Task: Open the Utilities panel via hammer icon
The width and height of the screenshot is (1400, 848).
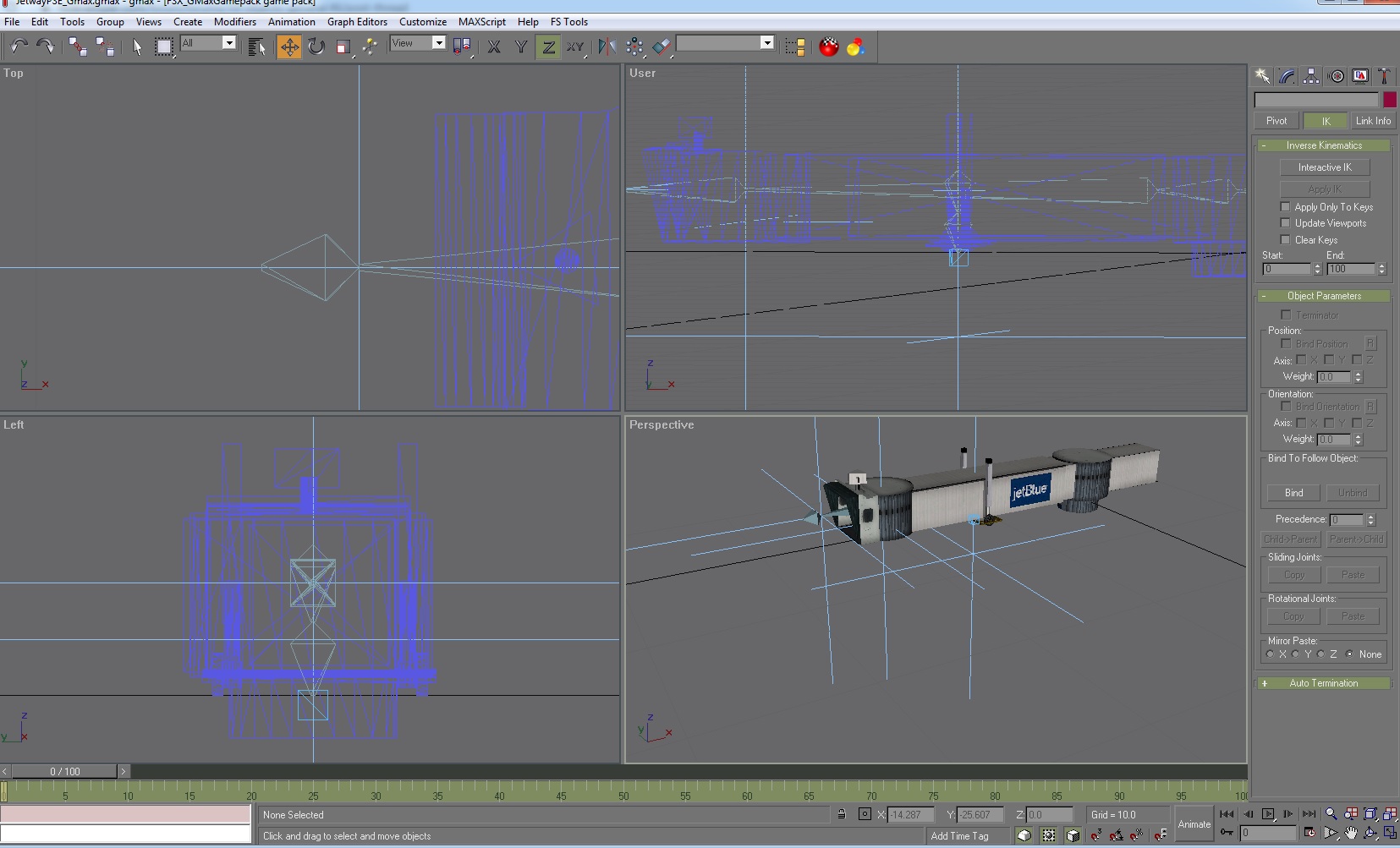Action: click(x=1385, y=76)
